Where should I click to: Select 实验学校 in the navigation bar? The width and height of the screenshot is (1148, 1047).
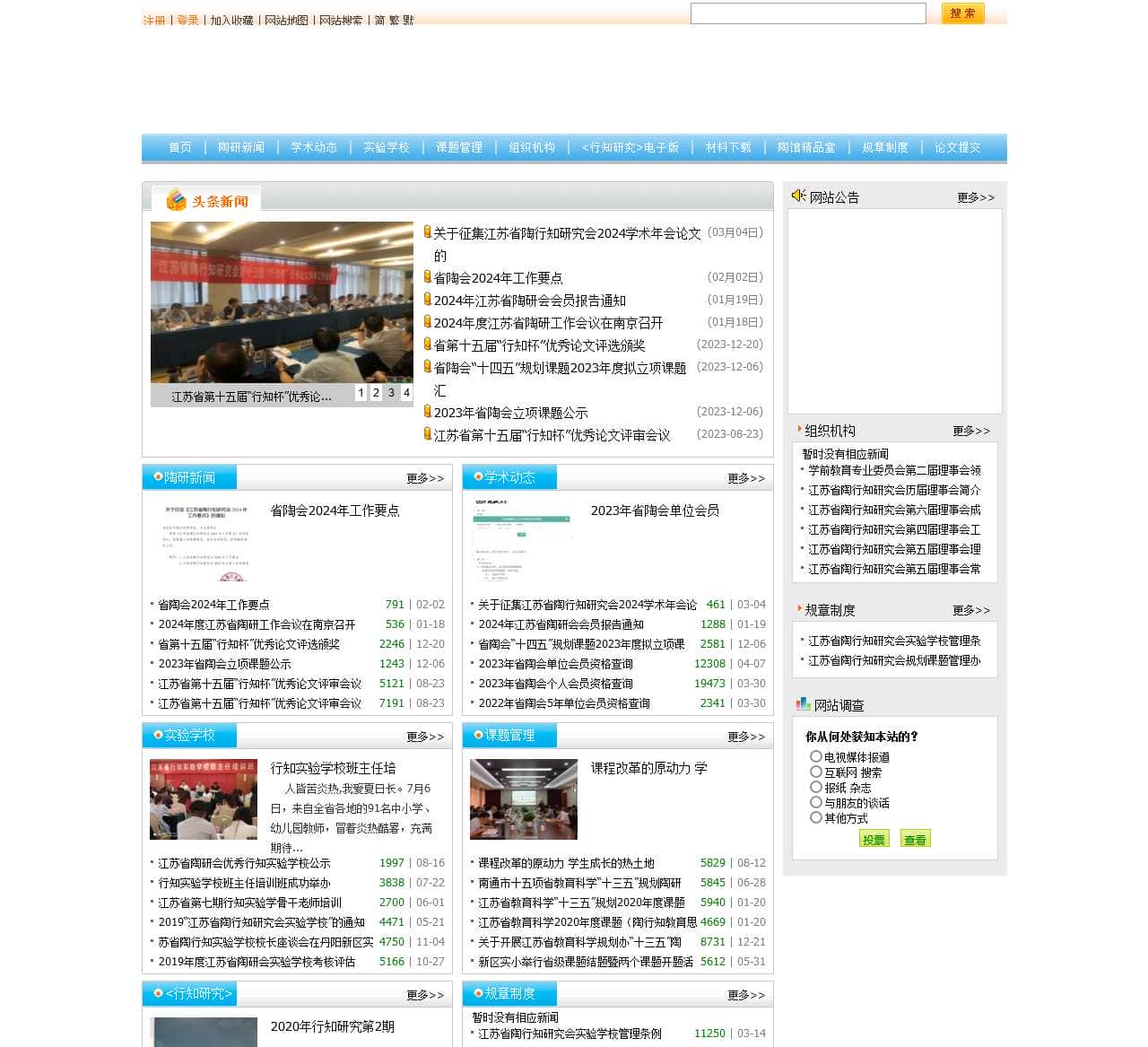(x=387, y=147)
